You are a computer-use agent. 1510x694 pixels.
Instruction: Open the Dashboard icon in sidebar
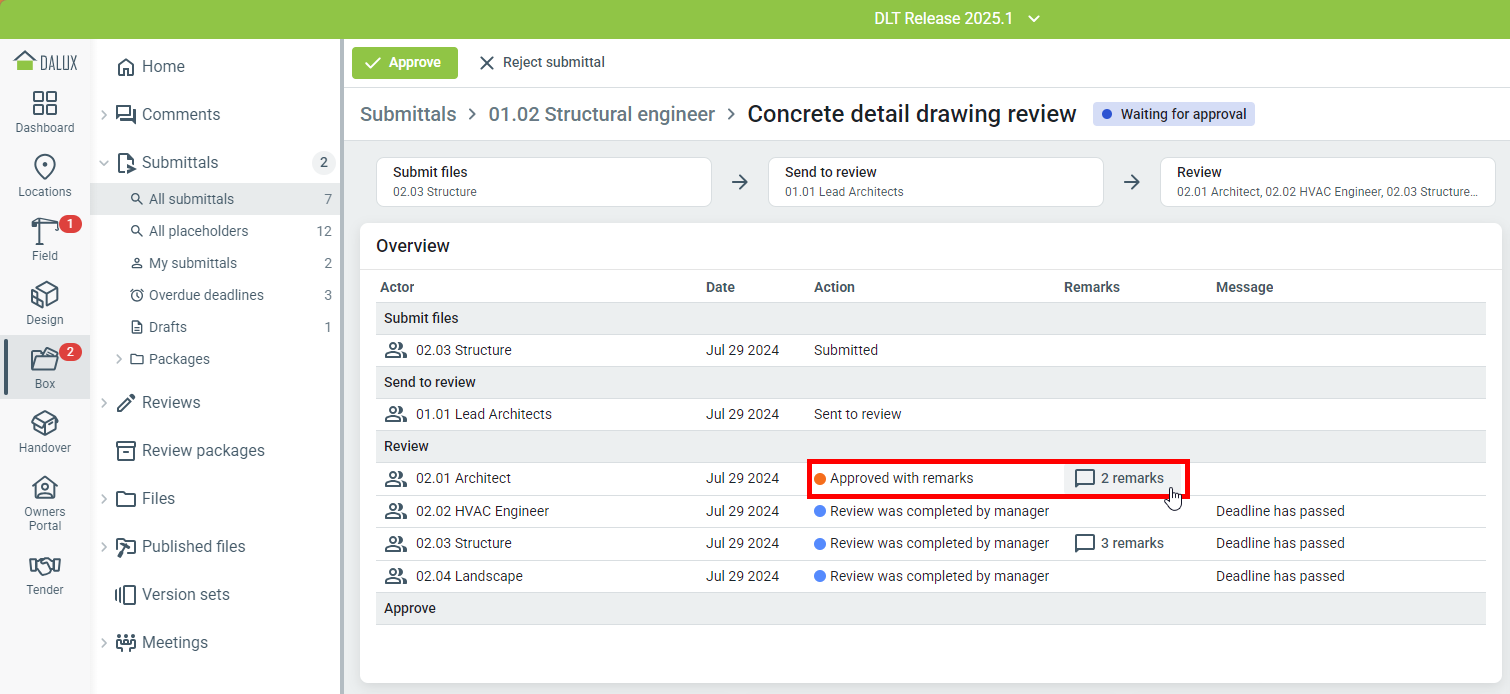coord(45,104)
